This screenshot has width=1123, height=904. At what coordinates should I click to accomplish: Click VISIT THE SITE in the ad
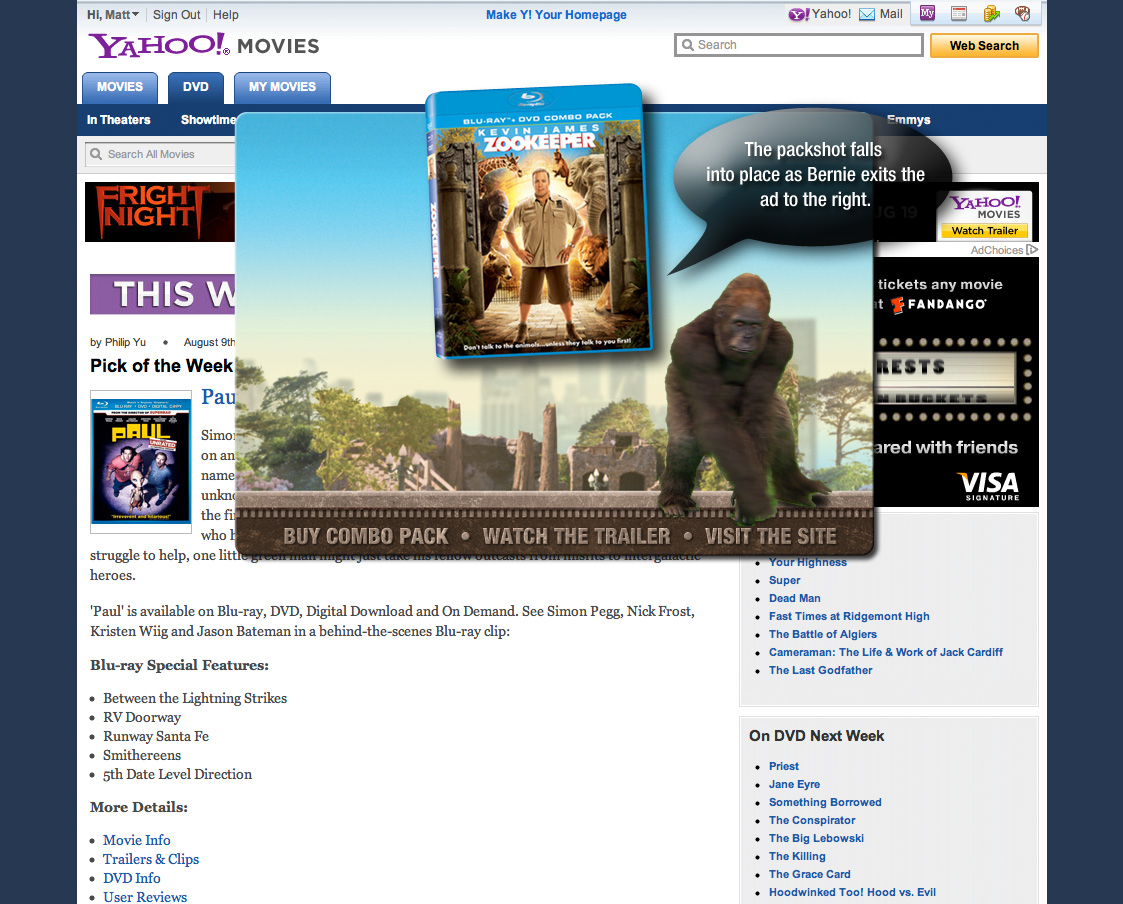(771, 536)
